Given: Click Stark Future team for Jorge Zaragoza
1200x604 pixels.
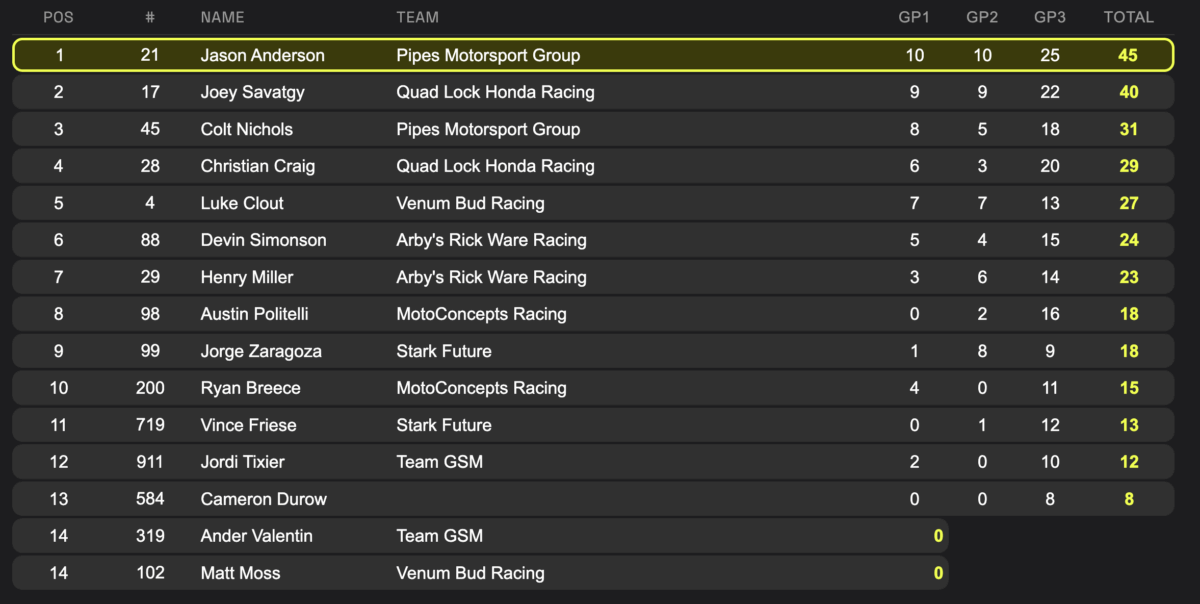Looking at the screenshot, I should (443, 352).
